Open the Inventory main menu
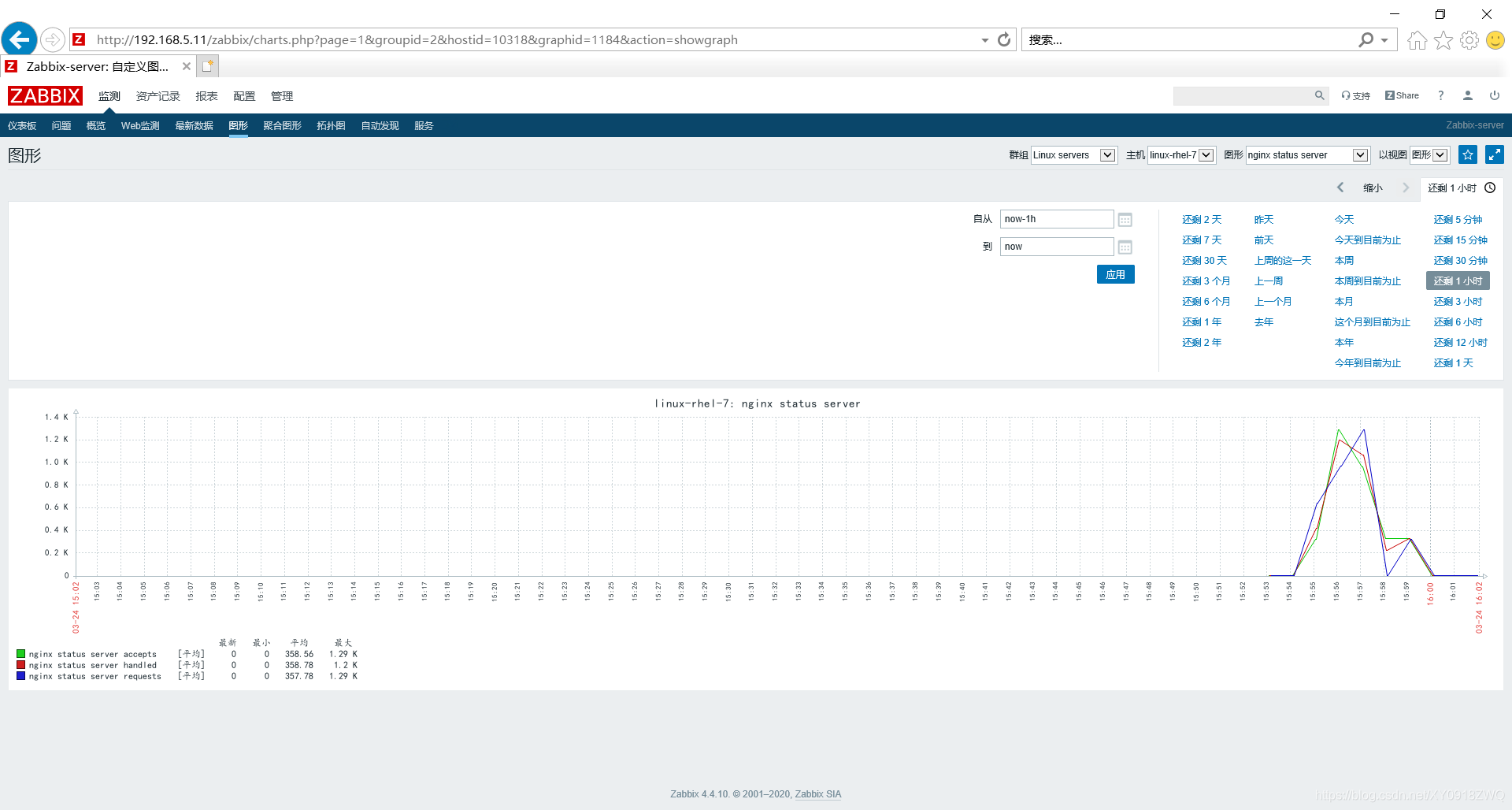Viewport: 1512px width, 810px height. [157, 96]
